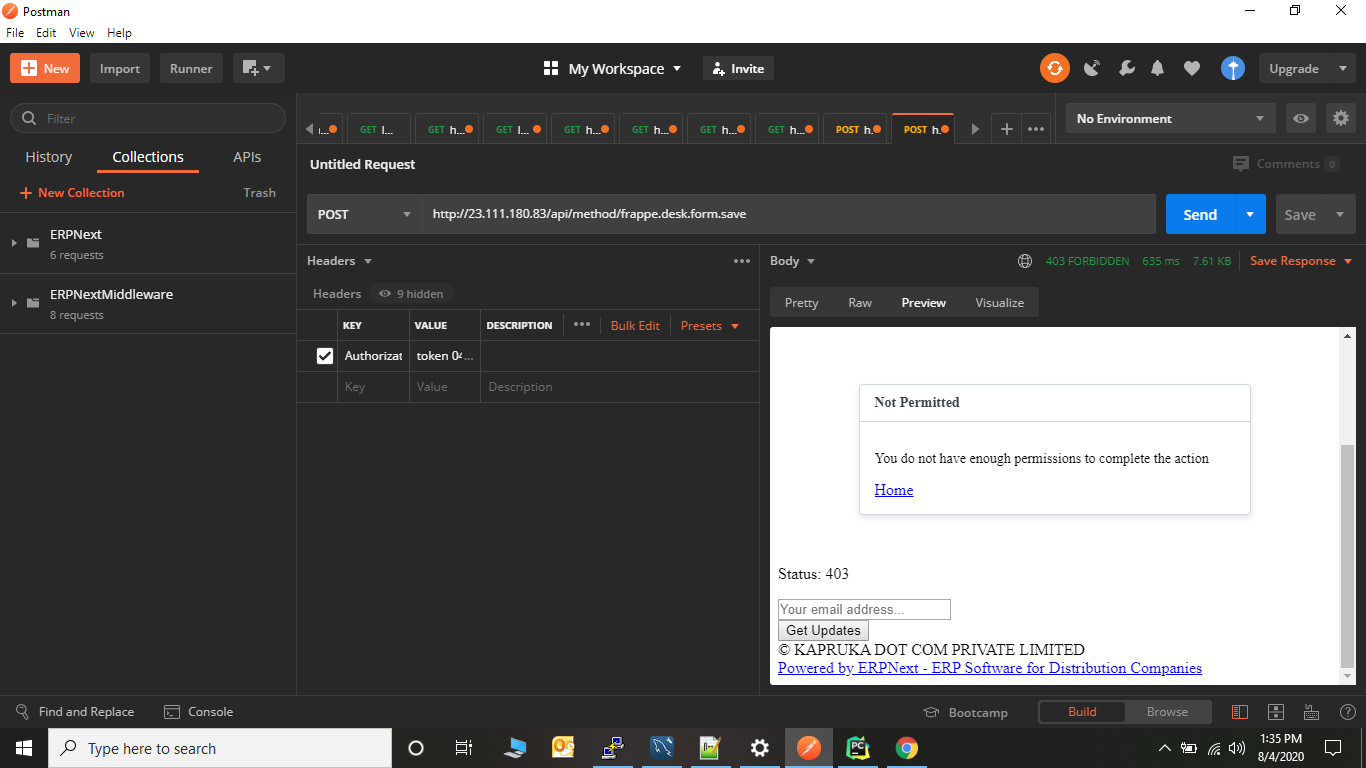The height and width of the screenshot is (768, 1366).
Task: Open the user account avatar
Action: (x=1233, y=68)
